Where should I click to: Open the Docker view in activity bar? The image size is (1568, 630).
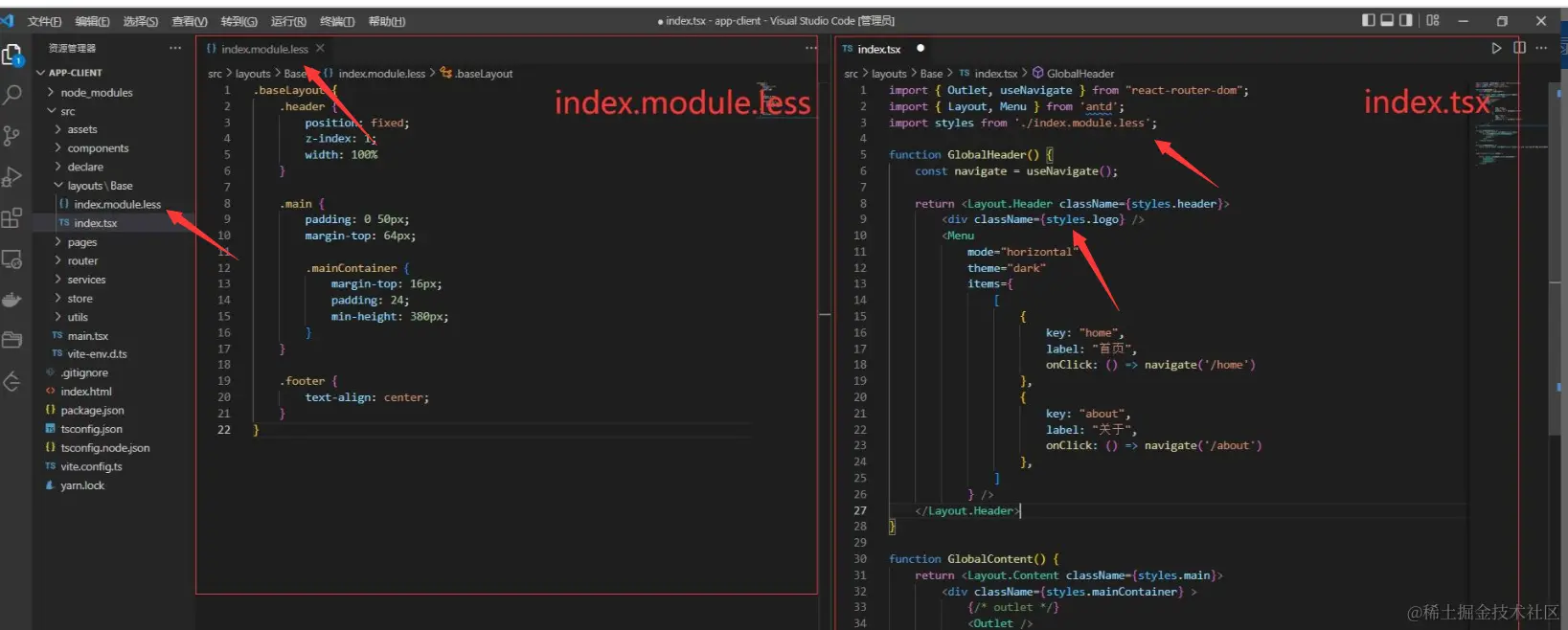pyautogui.click(x=12, y=300)
